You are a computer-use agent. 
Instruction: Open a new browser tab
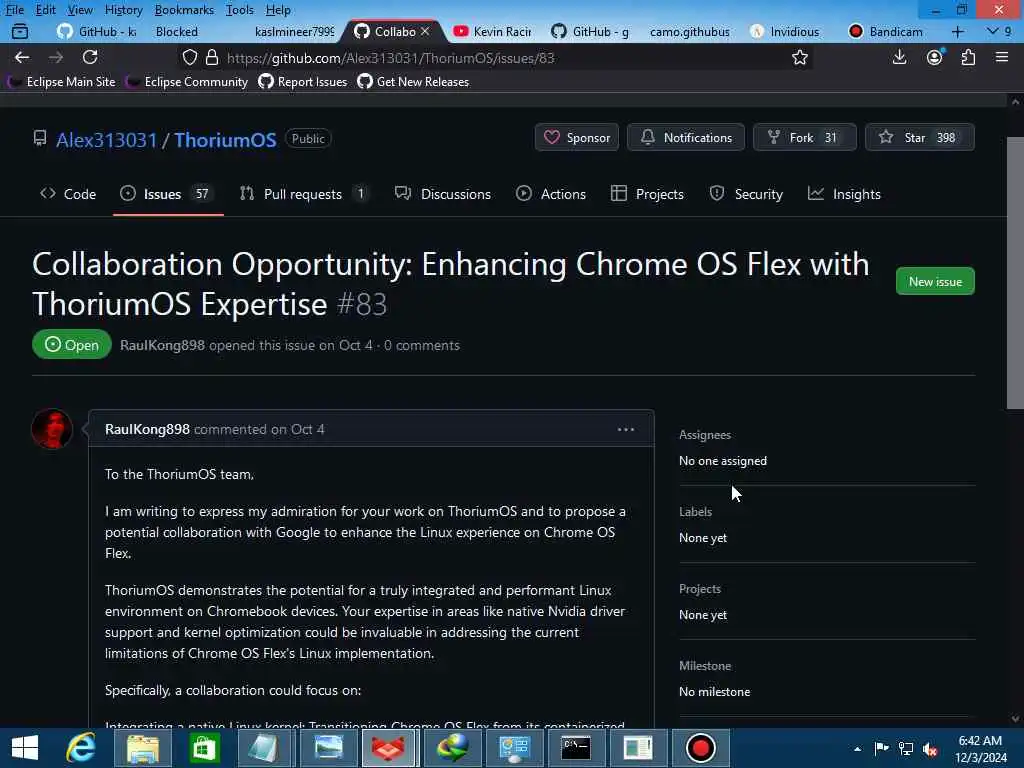coord(957,31)
